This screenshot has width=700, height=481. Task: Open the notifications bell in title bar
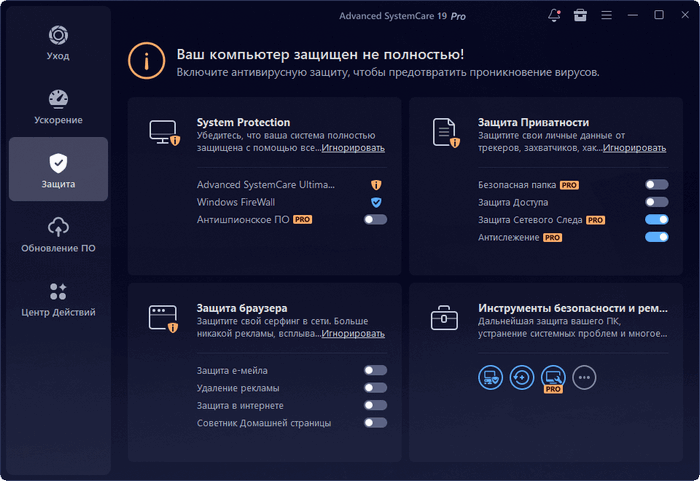[555, 16]
